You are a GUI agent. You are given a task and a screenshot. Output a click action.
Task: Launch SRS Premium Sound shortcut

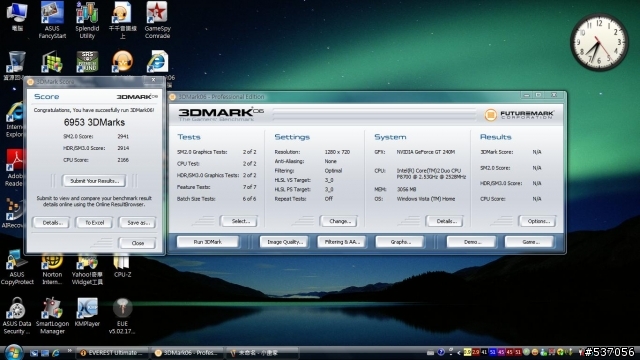point(87,62)
